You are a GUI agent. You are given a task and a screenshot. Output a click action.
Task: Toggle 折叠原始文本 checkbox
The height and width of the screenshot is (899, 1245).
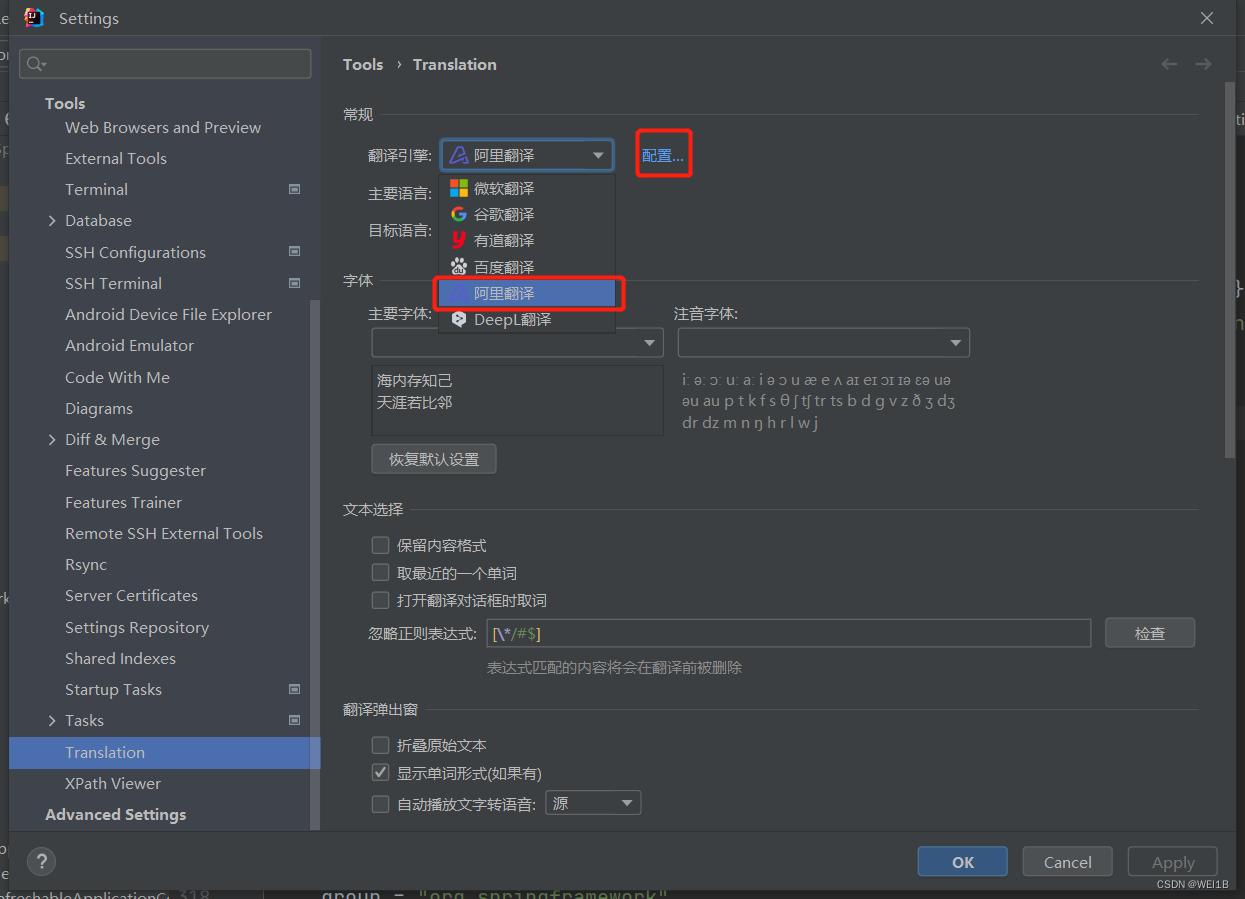tap(380, 745)
